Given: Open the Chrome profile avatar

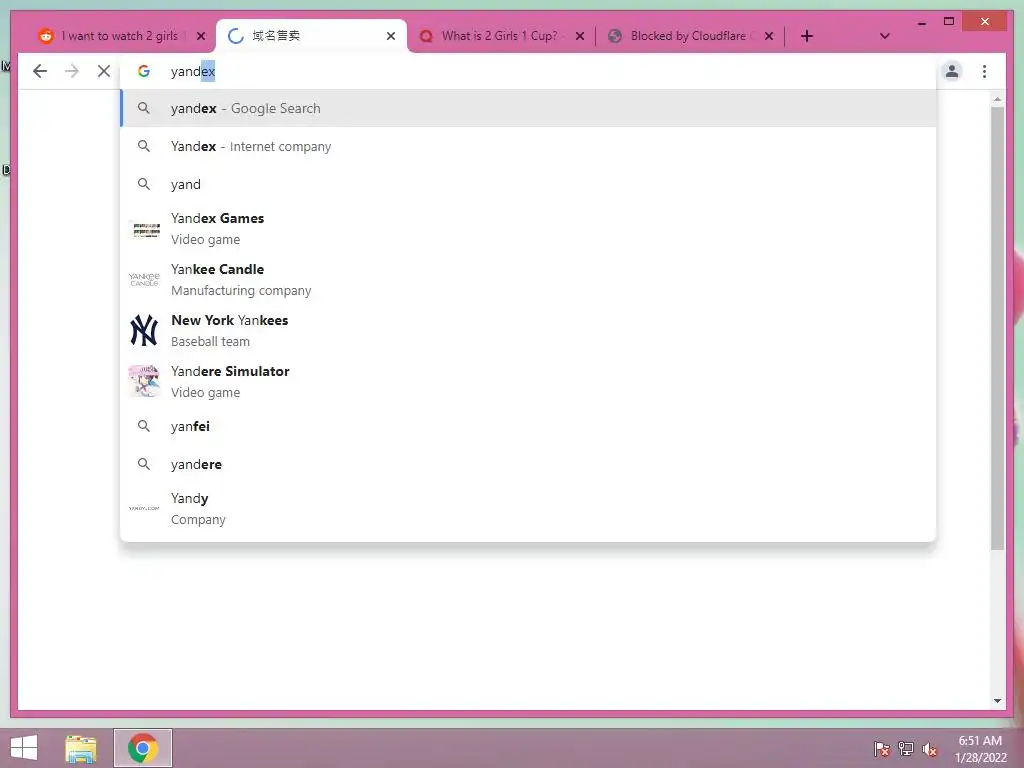Looking at the screenshot, I should pos(952,71).
